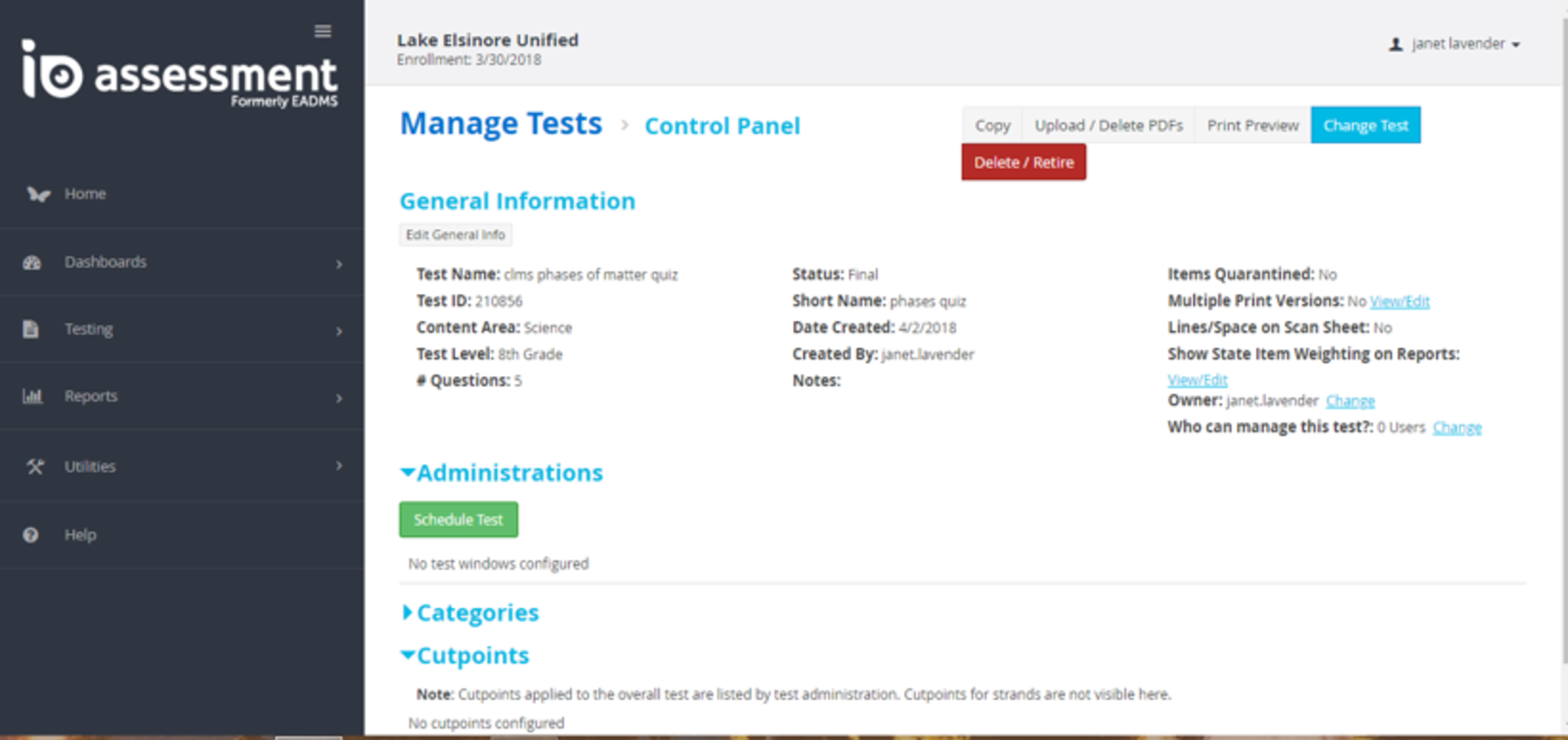Image resolution: width=1568 pixels, height=740 pixels.
Task: Click the red Delete / Retire button
Action: 1023,162
